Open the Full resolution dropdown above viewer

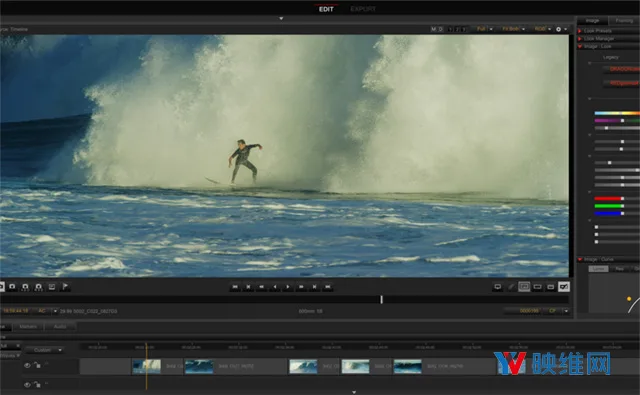(484, 29)
